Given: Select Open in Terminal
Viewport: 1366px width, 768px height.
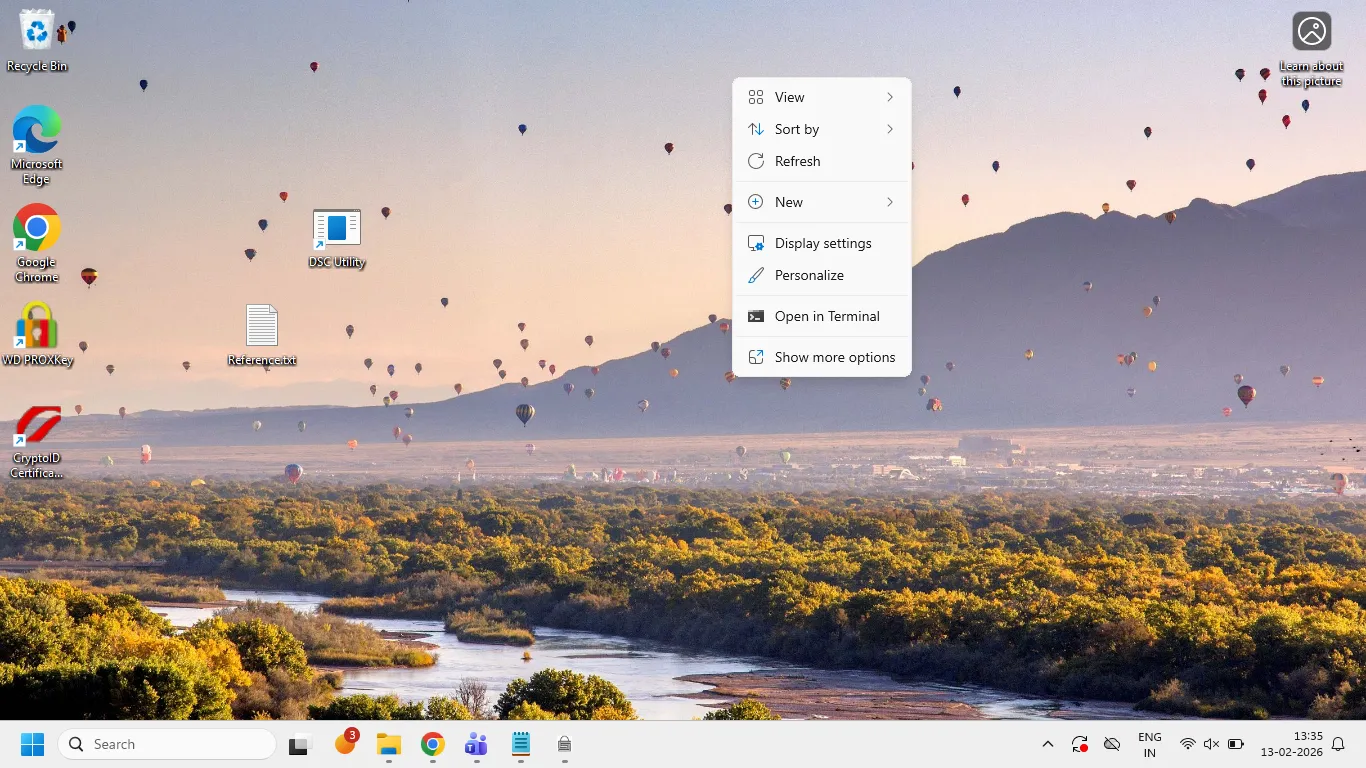Looking at the screenshot, I should point(822,316).
